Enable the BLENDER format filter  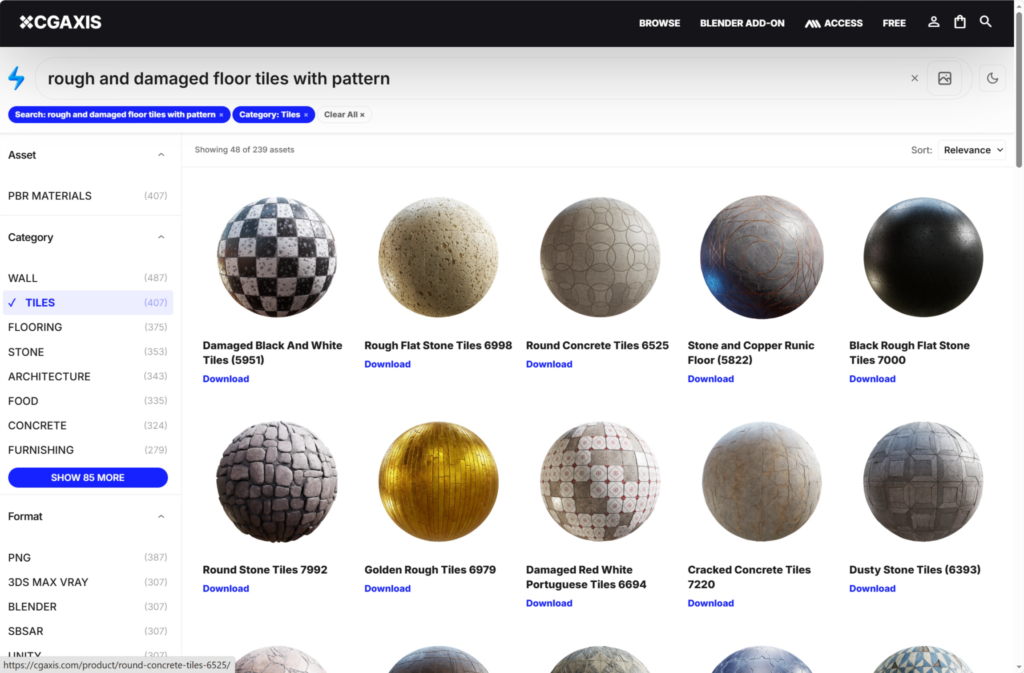point(32,607)
